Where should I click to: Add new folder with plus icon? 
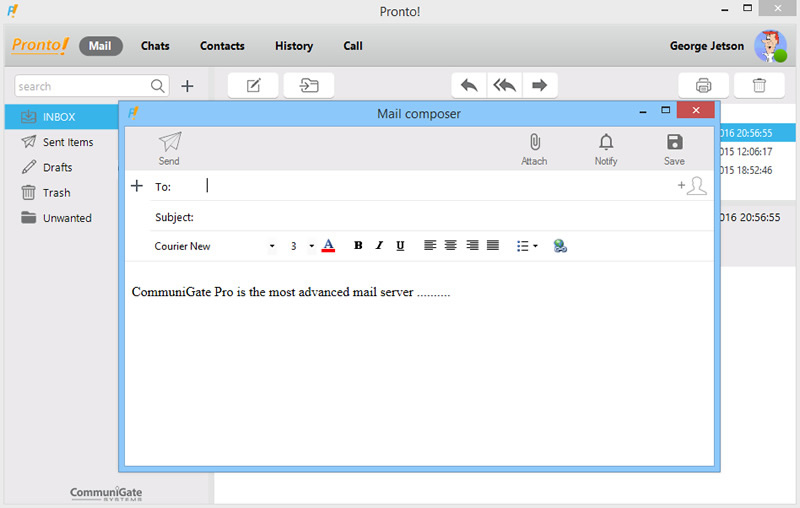pos(187,86)
